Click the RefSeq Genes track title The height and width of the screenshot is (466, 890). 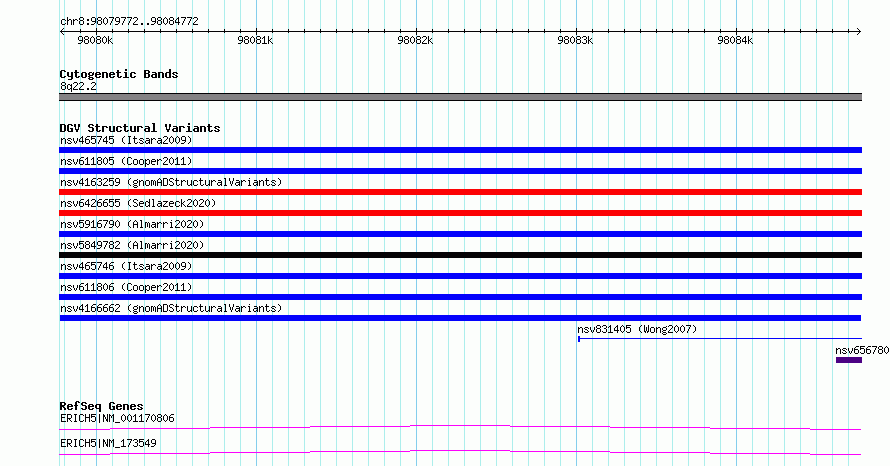click(x=101, y=406)
